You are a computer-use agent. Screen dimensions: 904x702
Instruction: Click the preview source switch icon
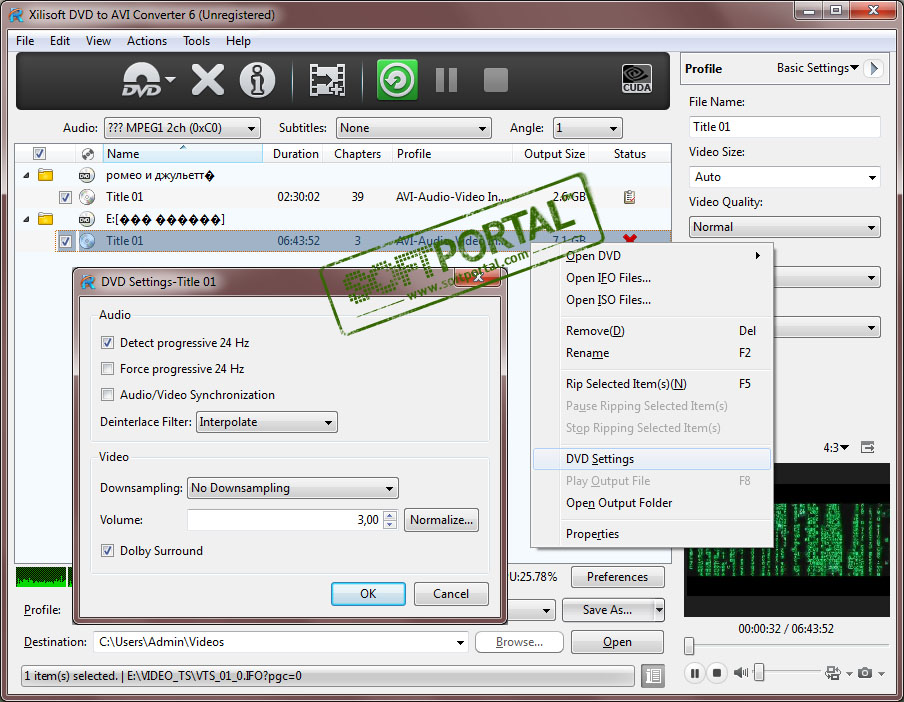833,673
